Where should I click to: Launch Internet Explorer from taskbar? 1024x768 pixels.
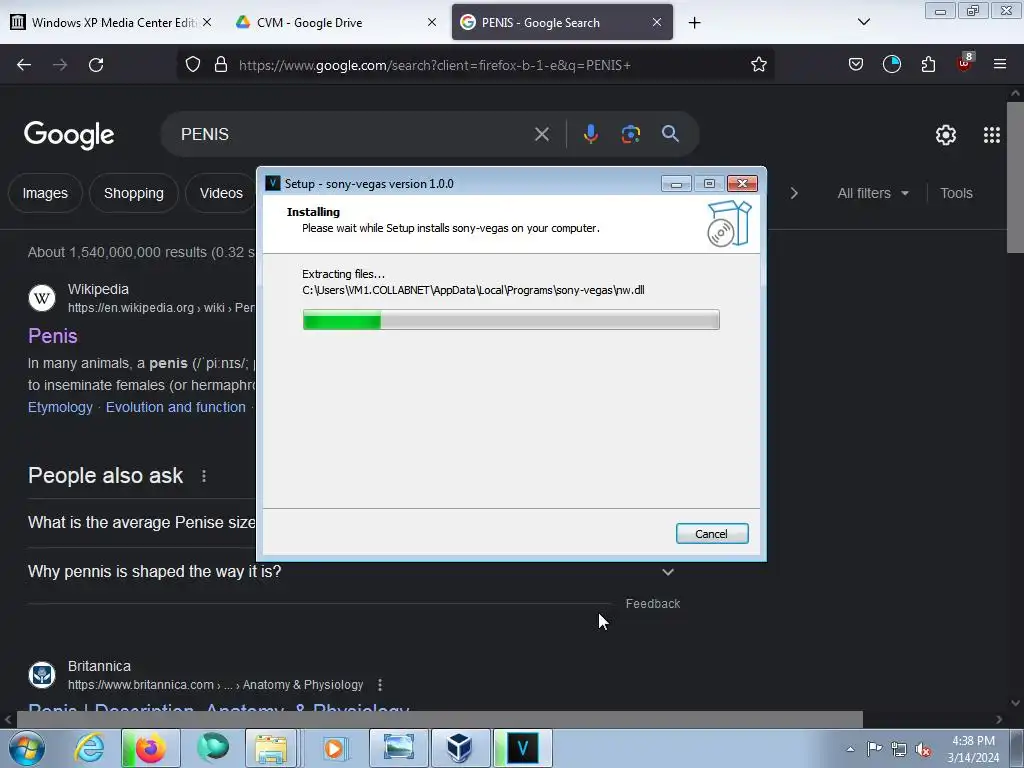click(89, 748)
